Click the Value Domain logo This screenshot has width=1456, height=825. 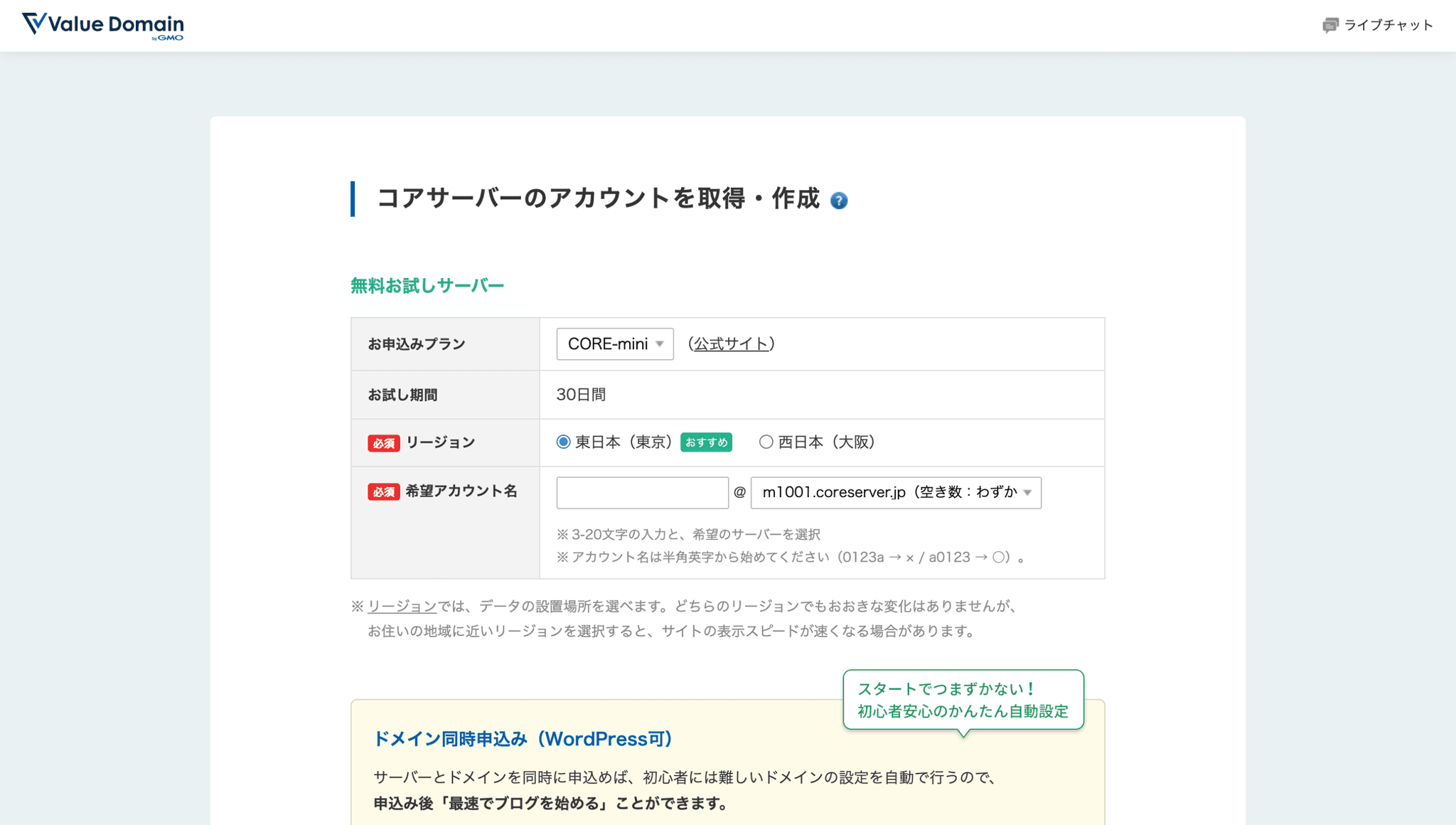[103, 26]
